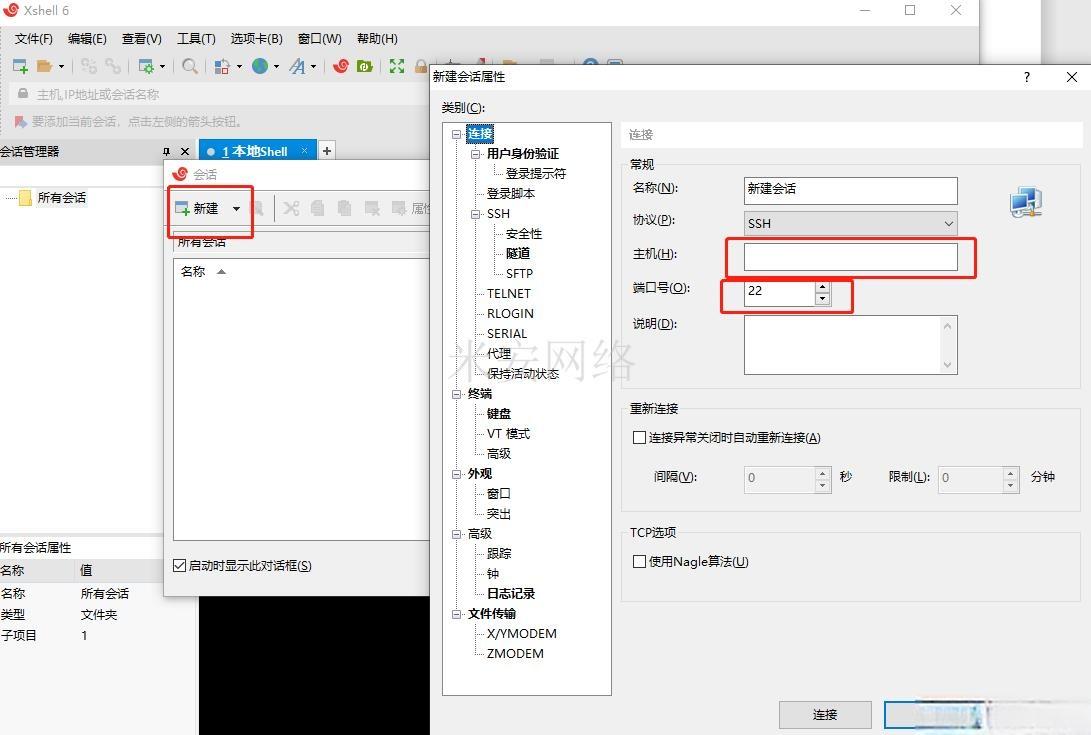Viewport: 1091px width, 735px height.
Task: Open the dropdown arrow beside the color scheme icon
Action: tap(239, 67)
